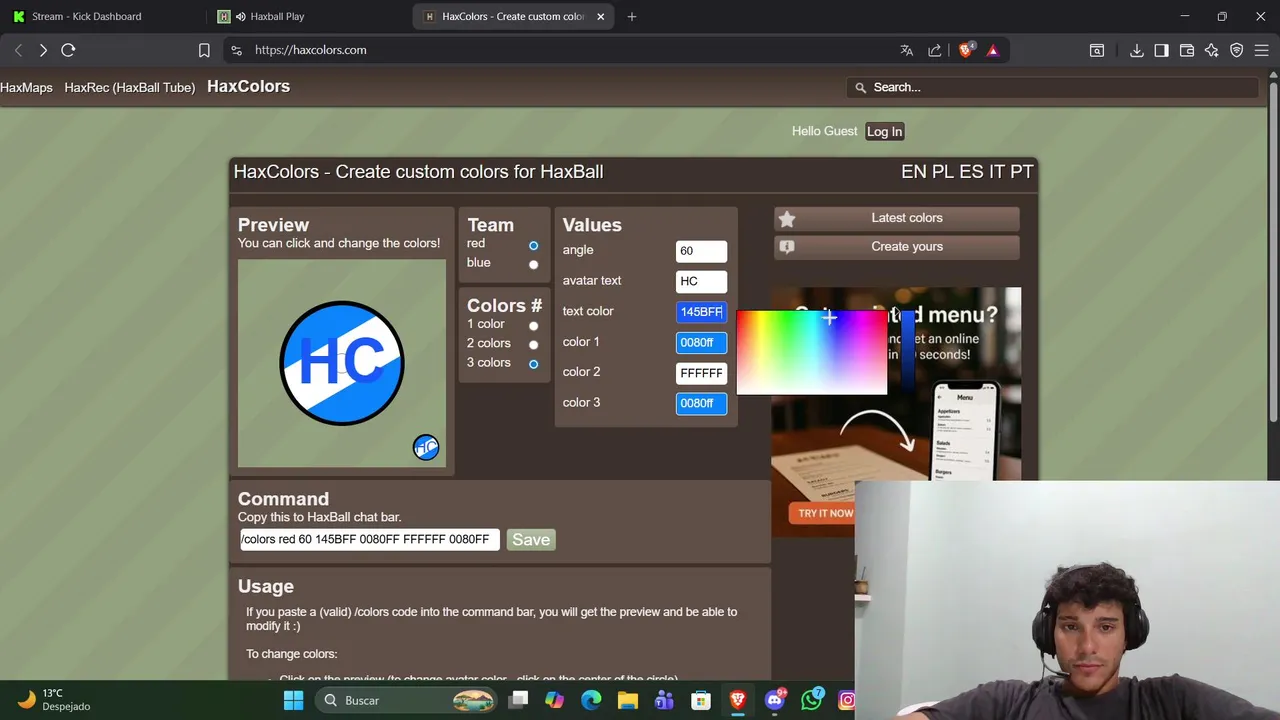Viewport: 1280px width, 720px height.
Task: Click the browser forward arrow
Action: click(43, 50)
